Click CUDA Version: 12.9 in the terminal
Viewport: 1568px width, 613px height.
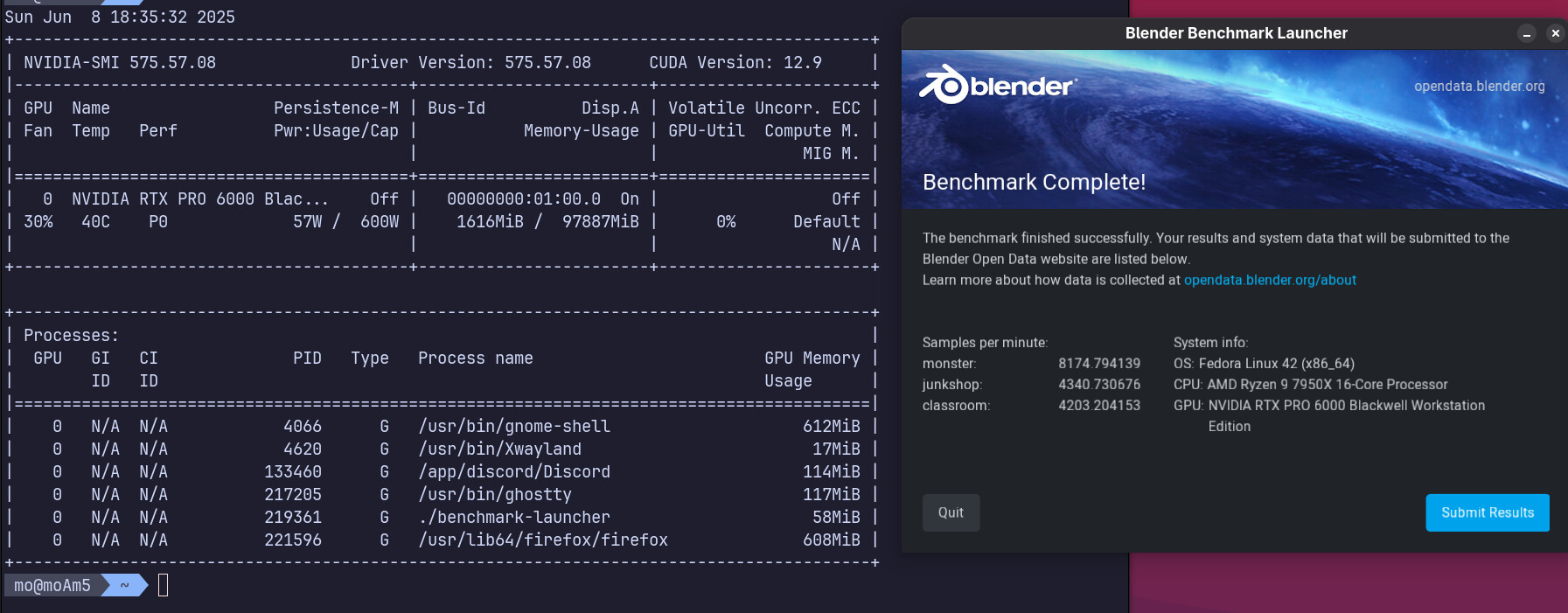(735, 62)
